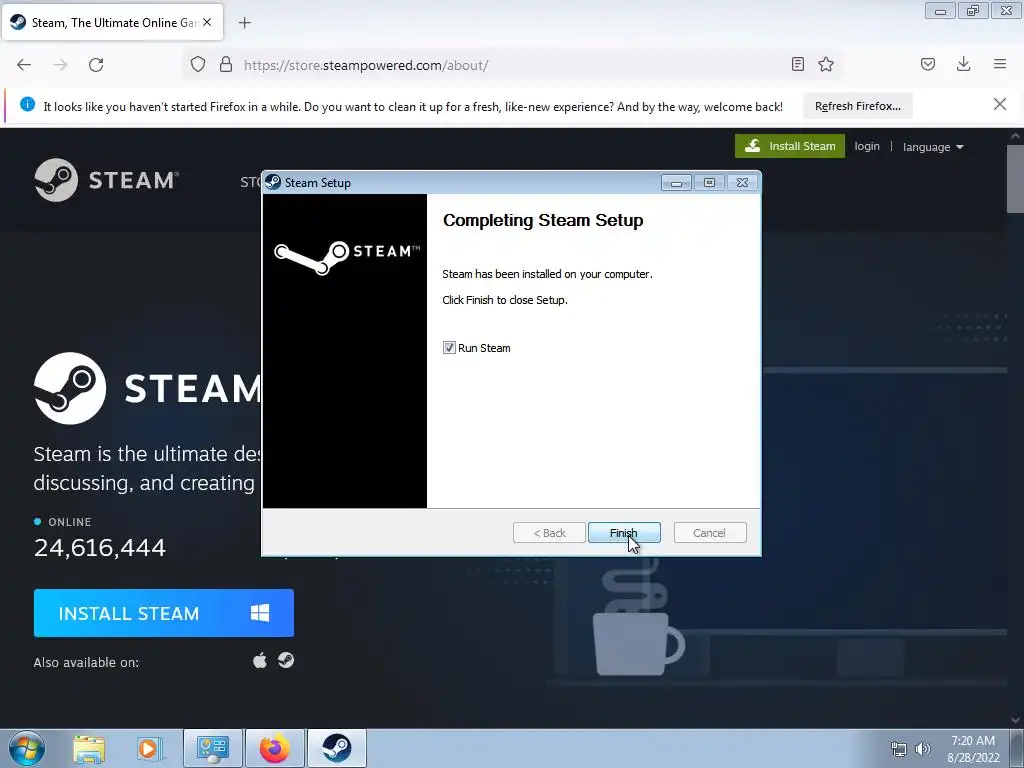This screenshot has height=768, width=1024.
Task: Open Firefox downloads panel
Action: [x=963, y=64]
